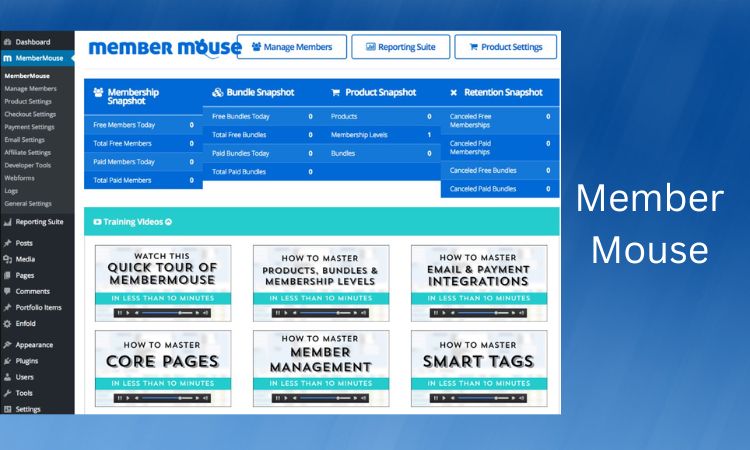Play the Quick Tour of MemberMouse video
The width and height of the screenshot is (750, 450).
pyautogui.click(x=163, y=283)
